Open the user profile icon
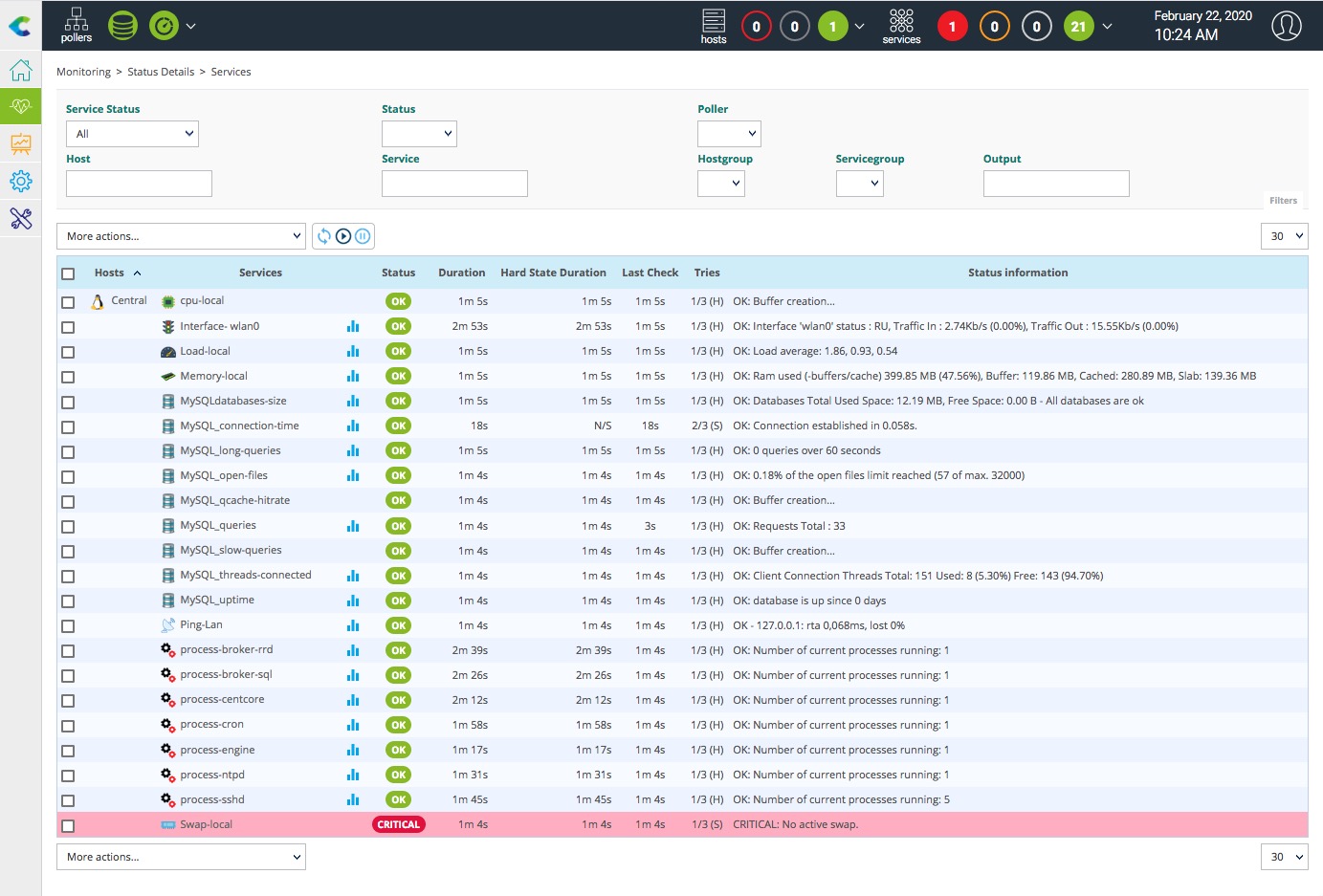 point(1286,26)
